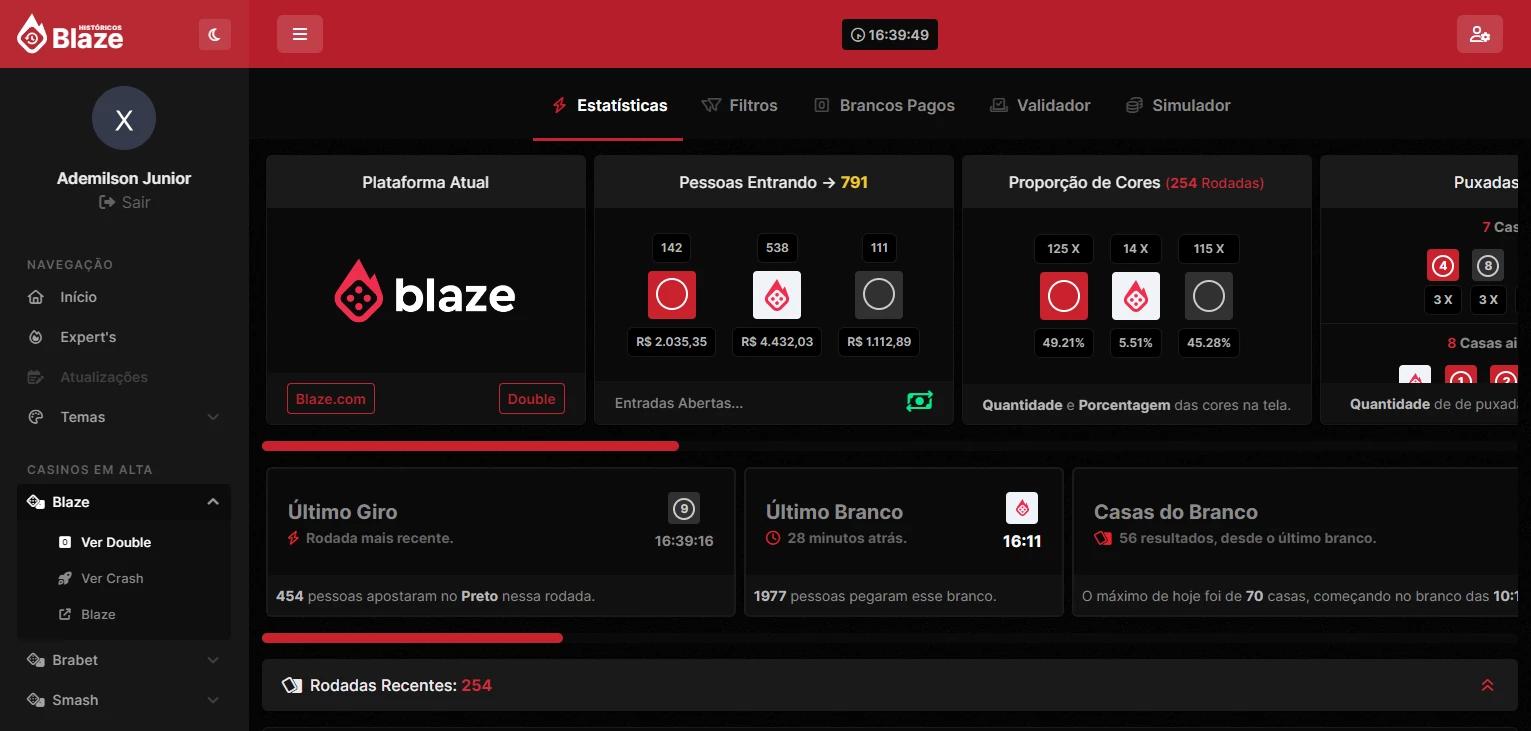Log out using Sair link
The image size is (1531, 731).
124,202
